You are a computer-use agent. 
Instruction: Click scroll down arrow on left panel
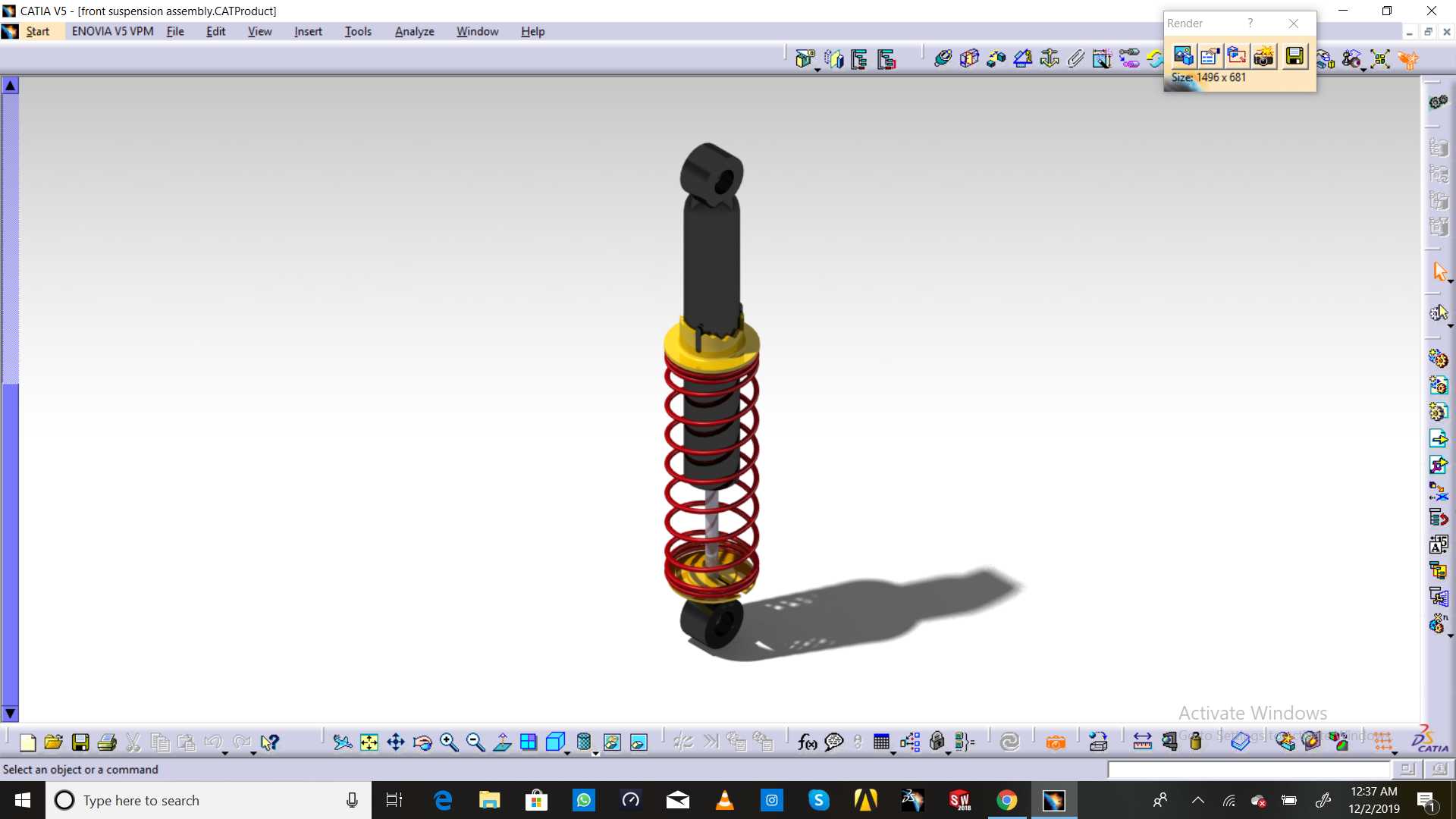point(10,713)
